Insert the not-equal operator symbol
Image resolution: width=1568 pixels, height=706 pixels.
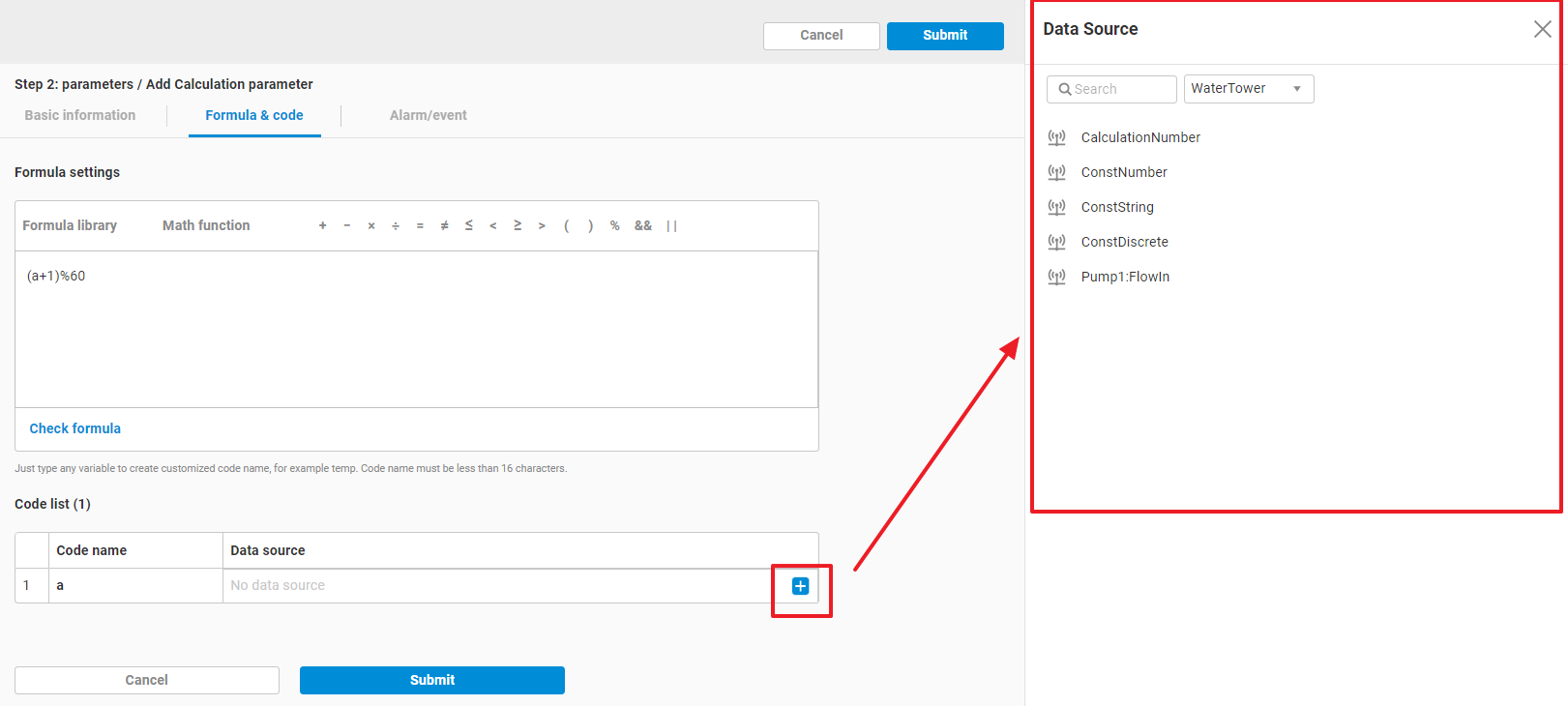(x=444, y=226)
